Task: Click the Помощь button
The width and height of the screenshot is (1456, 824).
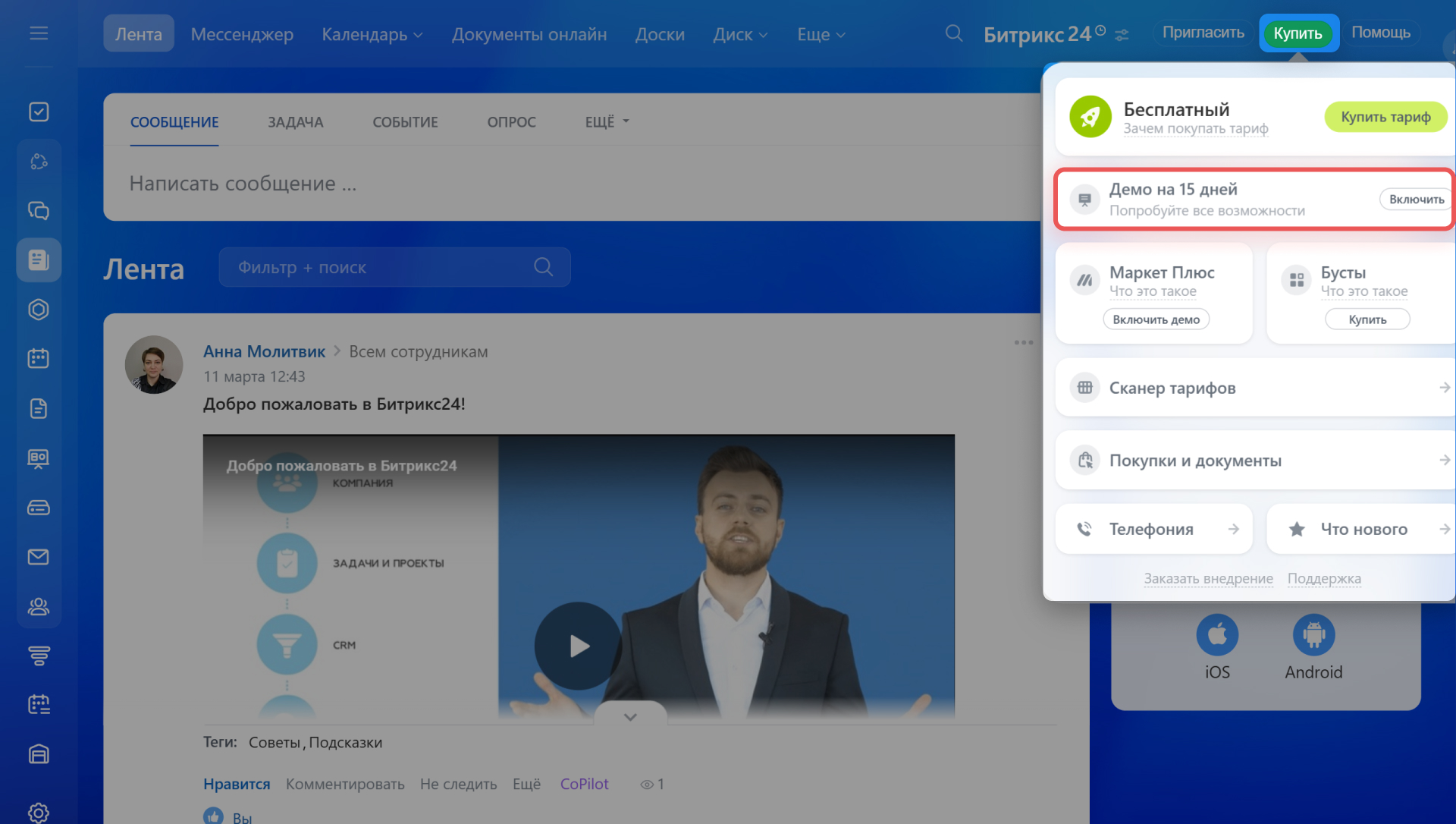Action: pyautogui.click(x=1381, y=33)
